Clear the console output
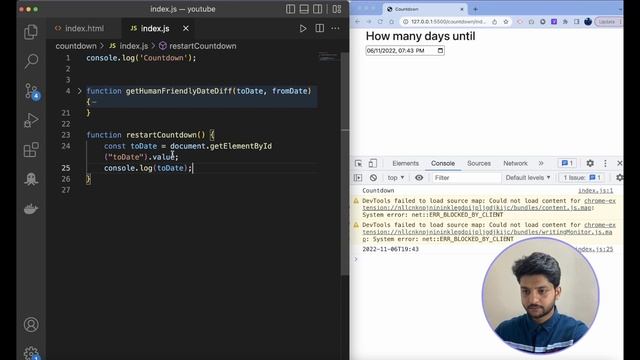Viewport: 640px width, 360px height. (x=373, y=178)
